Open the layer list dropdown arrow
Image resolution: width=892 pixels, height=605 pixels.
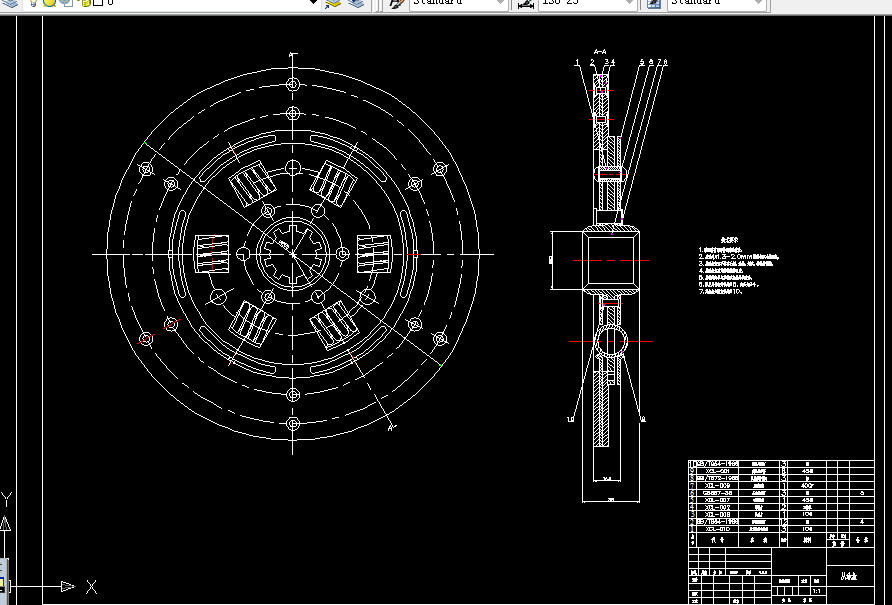pyautogui.click(x=313, y=3)
